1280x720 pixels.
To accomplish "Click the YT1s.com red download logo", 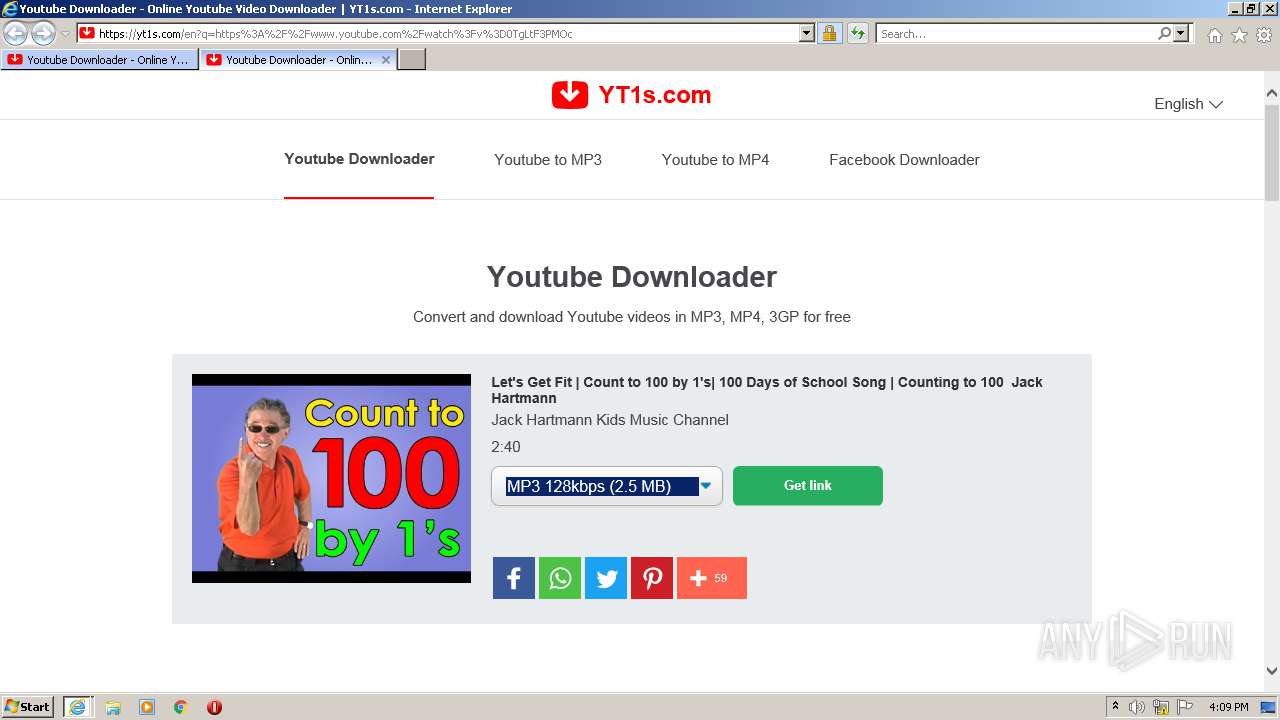I will tap(570, 95).
